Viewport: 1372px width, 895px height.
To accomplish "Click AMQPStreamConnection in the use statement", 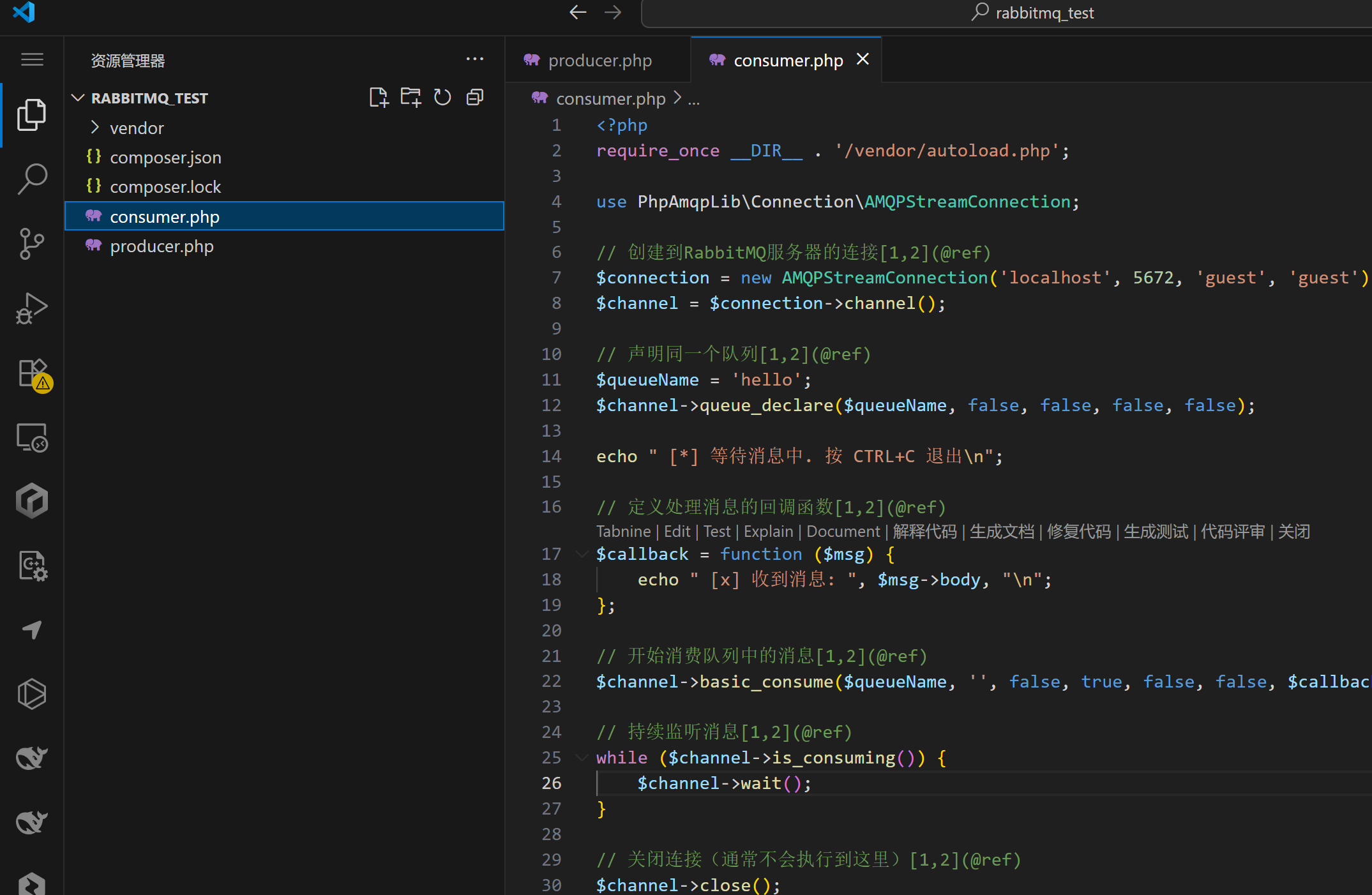I will 967,202.
